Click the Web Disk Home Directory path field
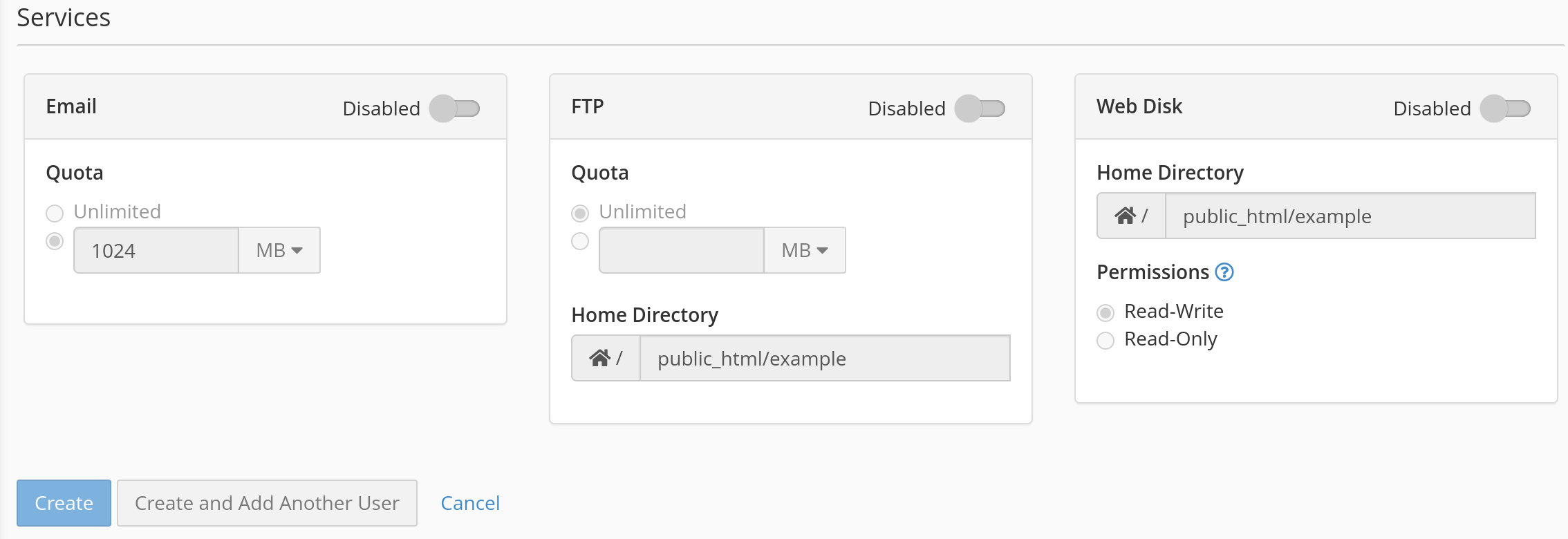 coord(1350,216)
